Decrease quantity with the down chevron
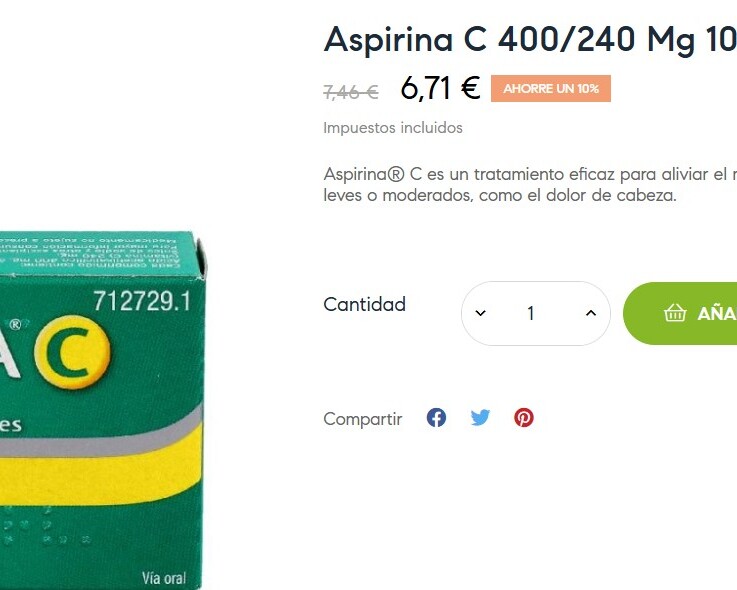The width and height of the screenshot is (737, 590). 480,313
